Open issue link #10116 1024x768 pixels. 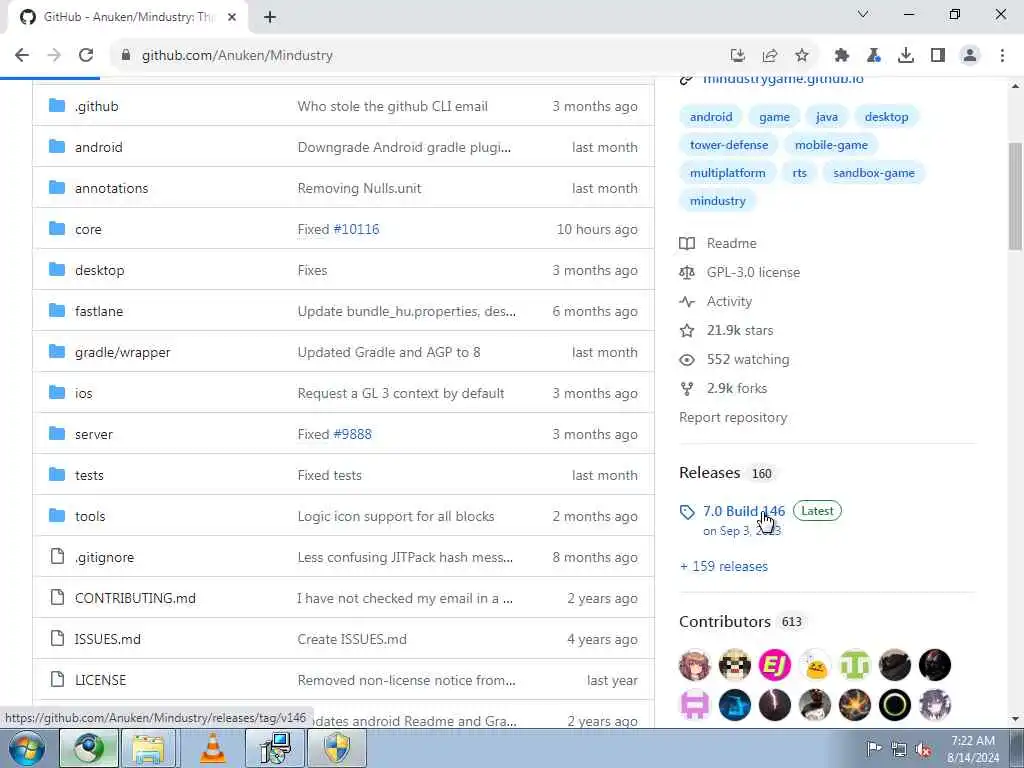[x=356, y=229]
